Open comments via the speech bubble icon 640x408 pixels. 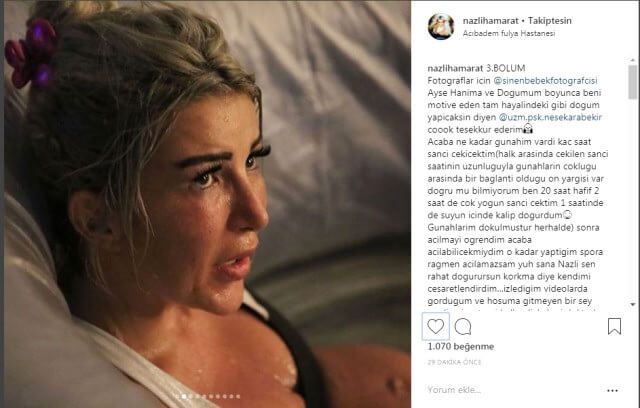[x=463, y=327]
